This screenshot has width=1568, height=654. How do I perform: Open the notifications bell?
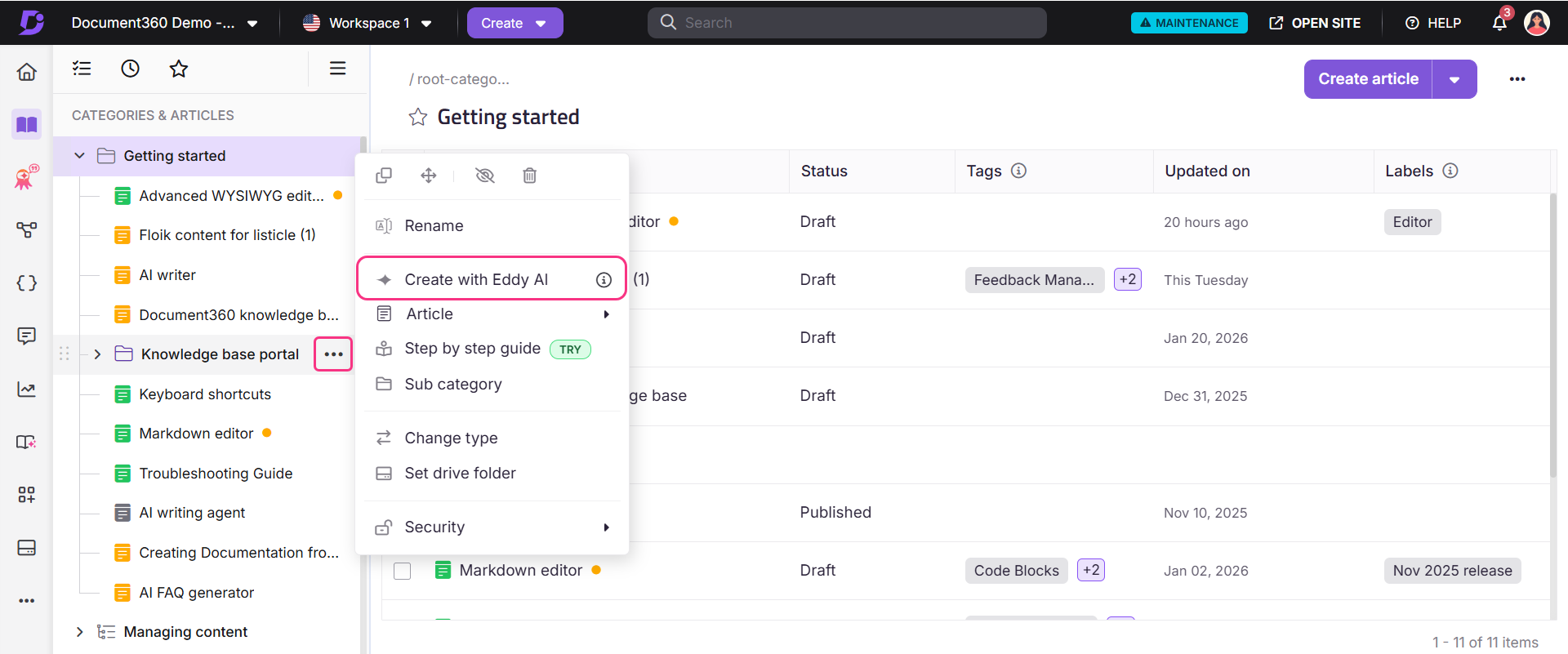coord(1499,23)
